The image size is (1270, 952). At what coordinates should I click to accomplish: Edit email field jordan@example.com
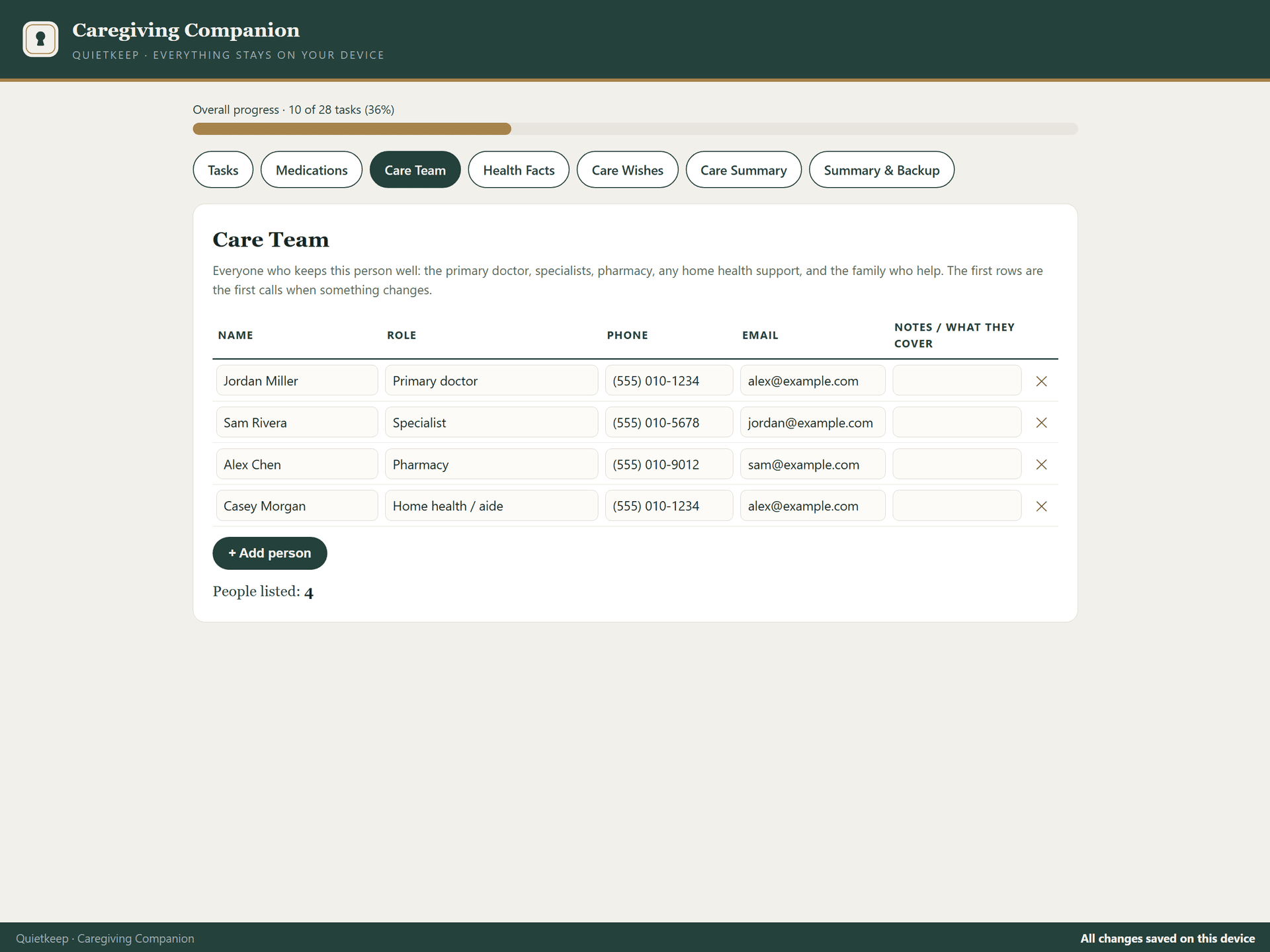tap(813, 422)
